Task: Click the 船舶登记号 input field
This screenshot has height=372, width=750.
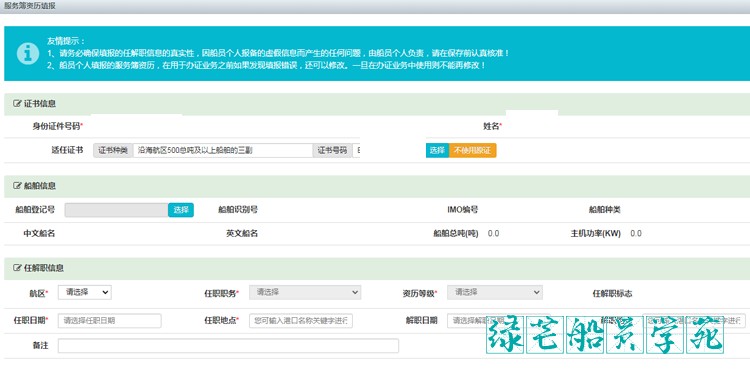Action: (x=116, y=210)
